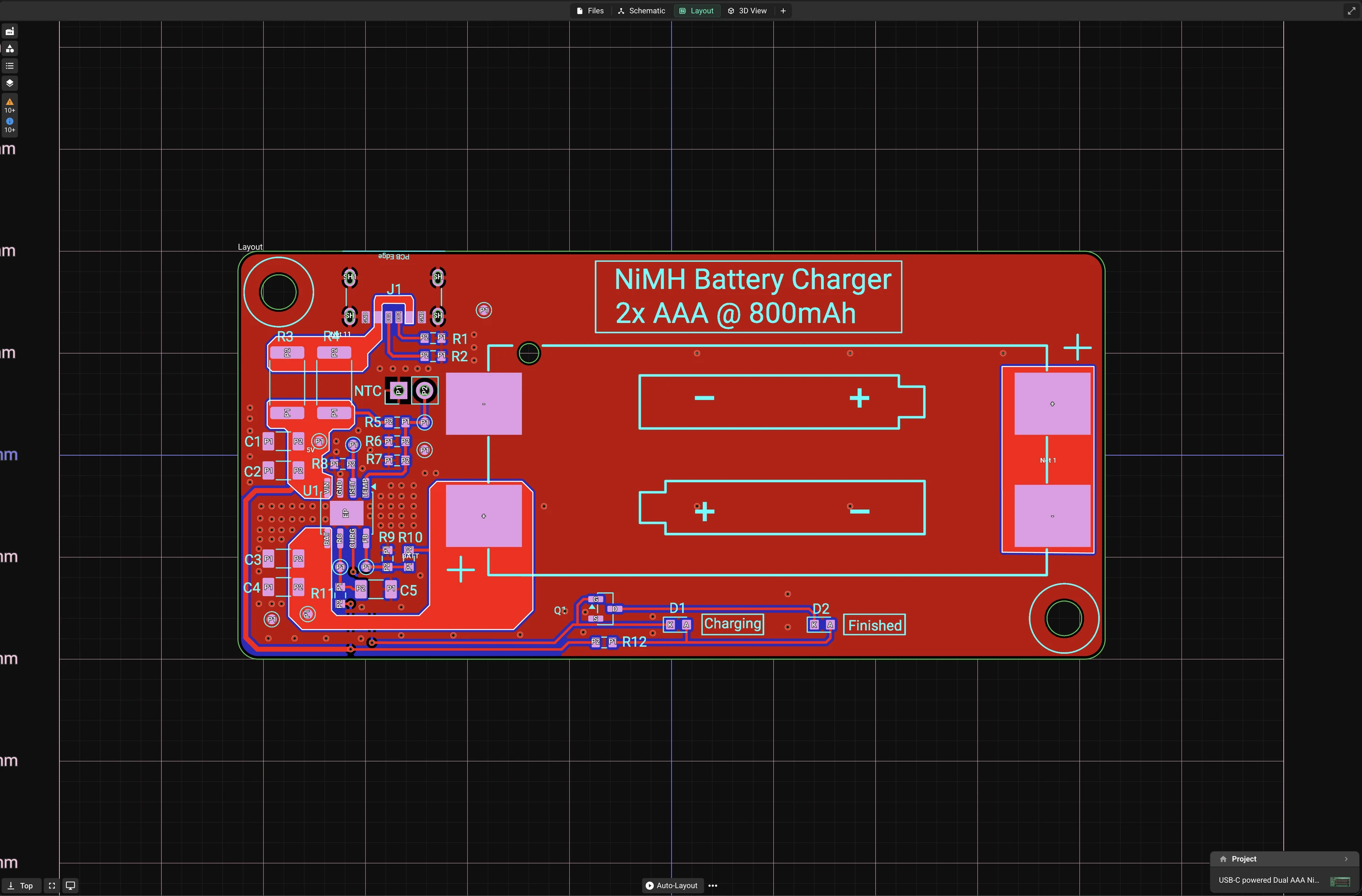Image resolution: width=1362 pixels, height=896 pixels.
Task: Select the Finished silkscreen label
Action: point(874,626)
